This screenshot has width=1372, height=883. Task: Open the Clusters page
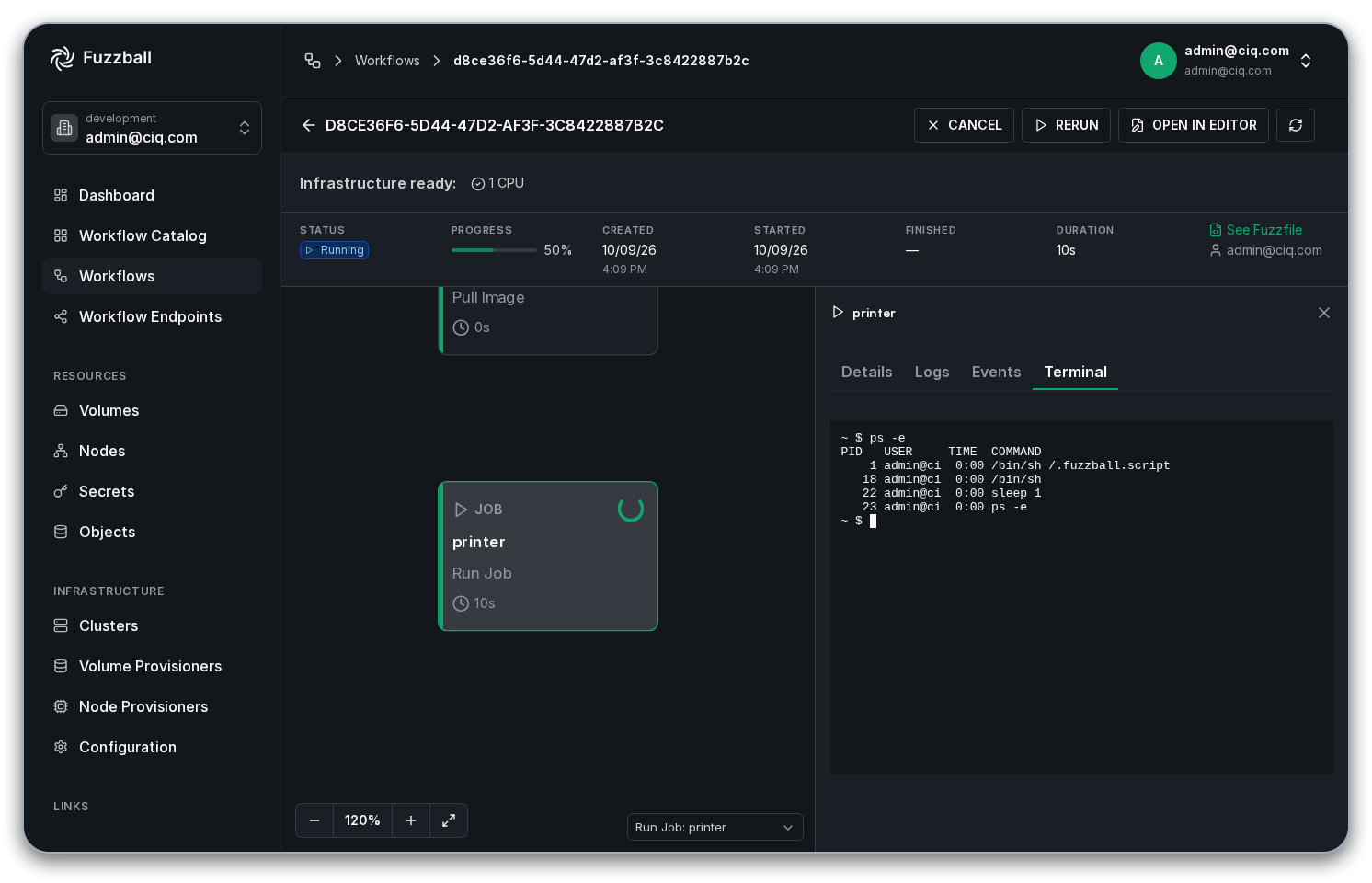point(152,625)
